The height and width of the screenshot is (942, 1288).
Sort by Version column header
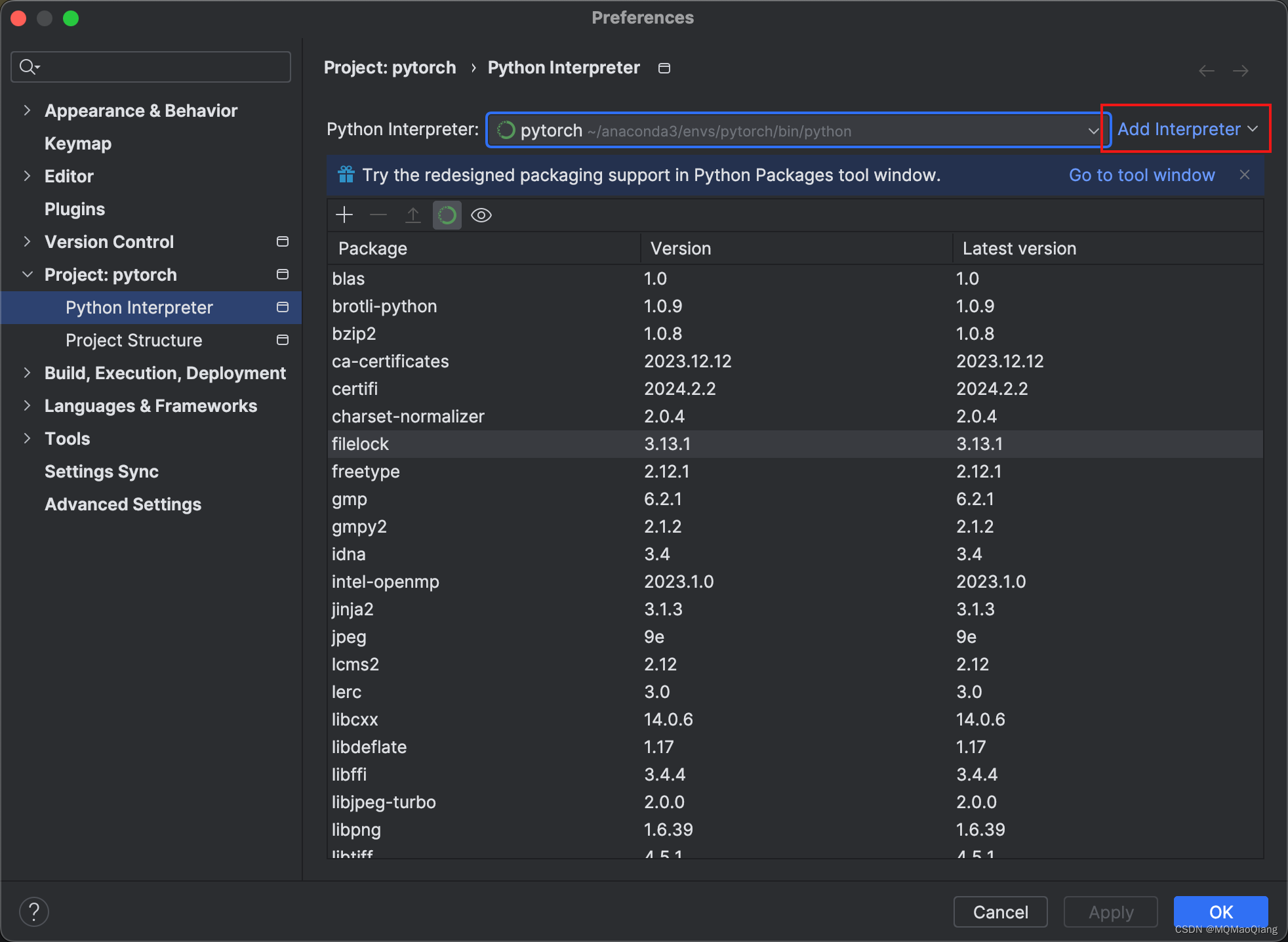[x=796, y=249]
